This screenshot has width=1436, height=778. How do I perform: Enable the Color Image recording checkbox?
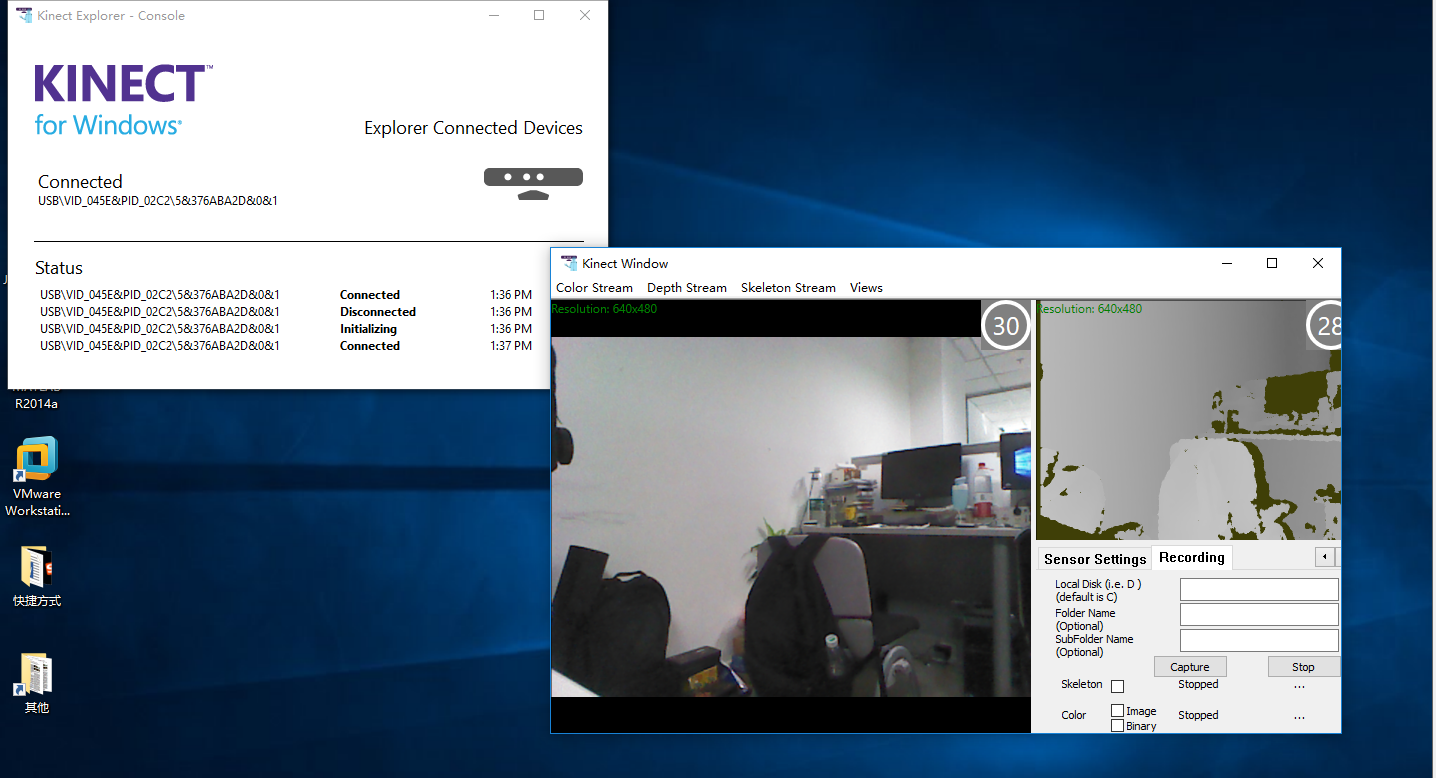click(1117, 711)
